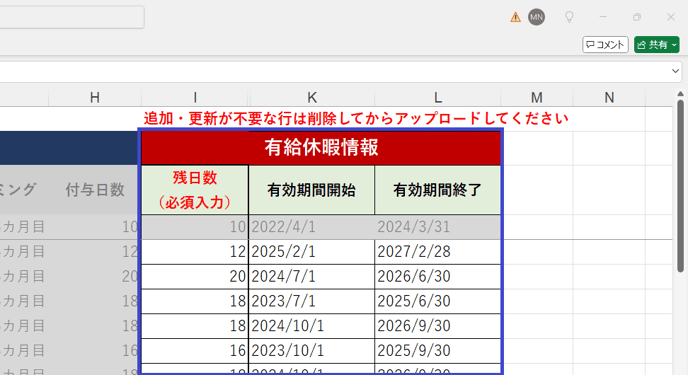Select cell with date 2026/9/30

[x=437, y=326]
